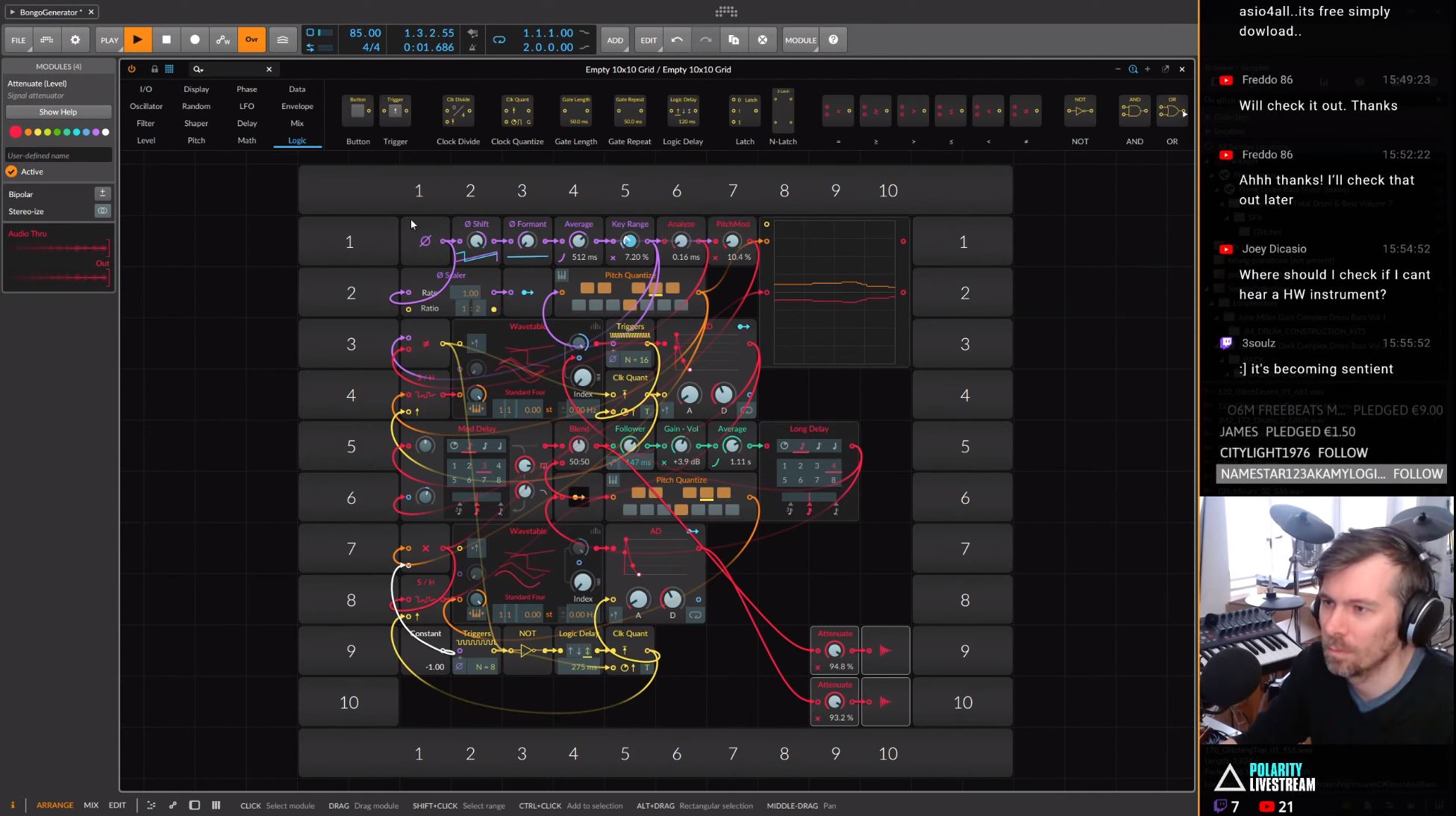The image size is (1456, 816).
Task: Enable Bipolar mode on the Attenuate module
Action: click(102, 193)
